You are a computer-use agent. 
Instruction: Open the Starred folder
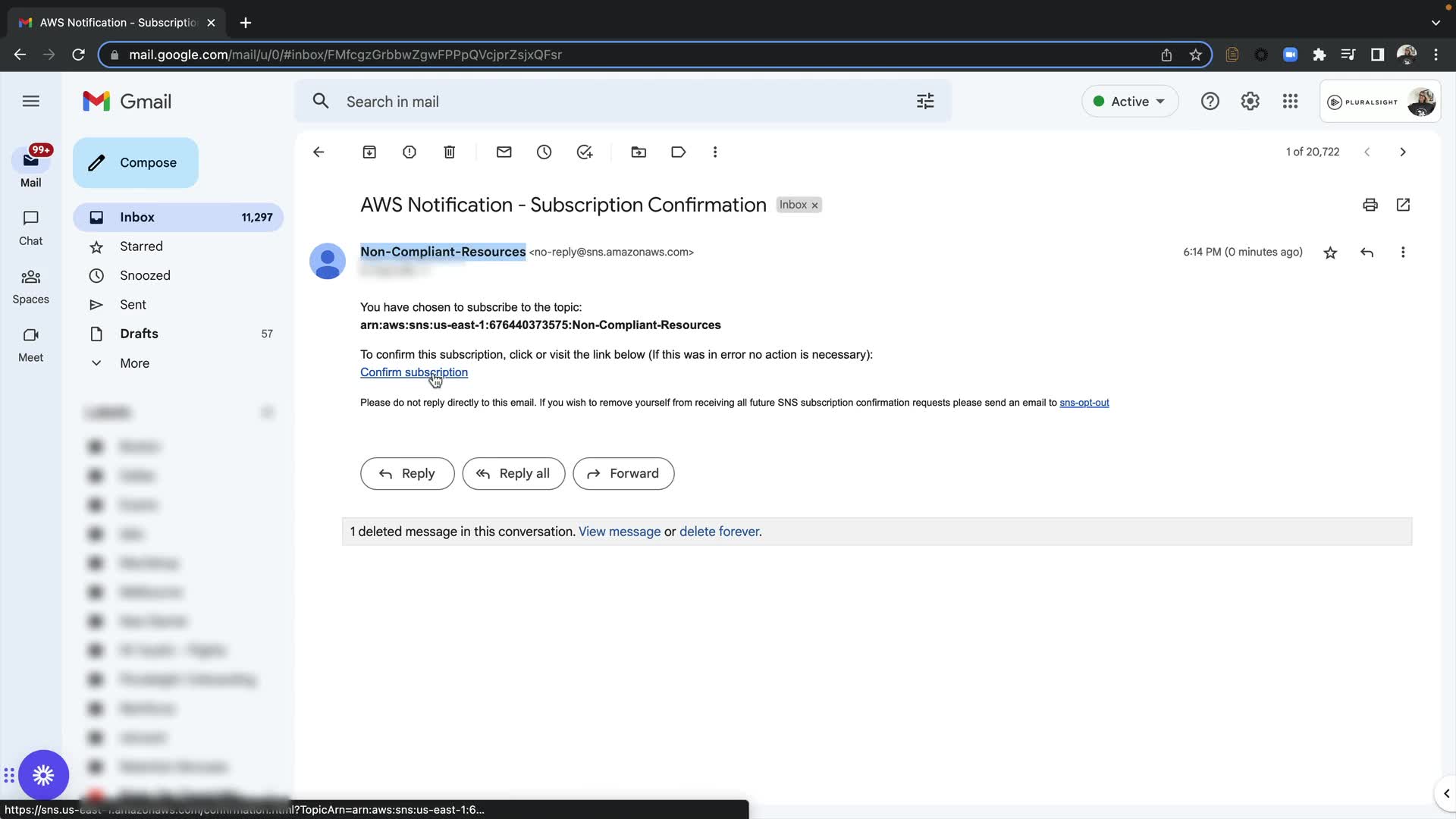[x=141, y=246]
